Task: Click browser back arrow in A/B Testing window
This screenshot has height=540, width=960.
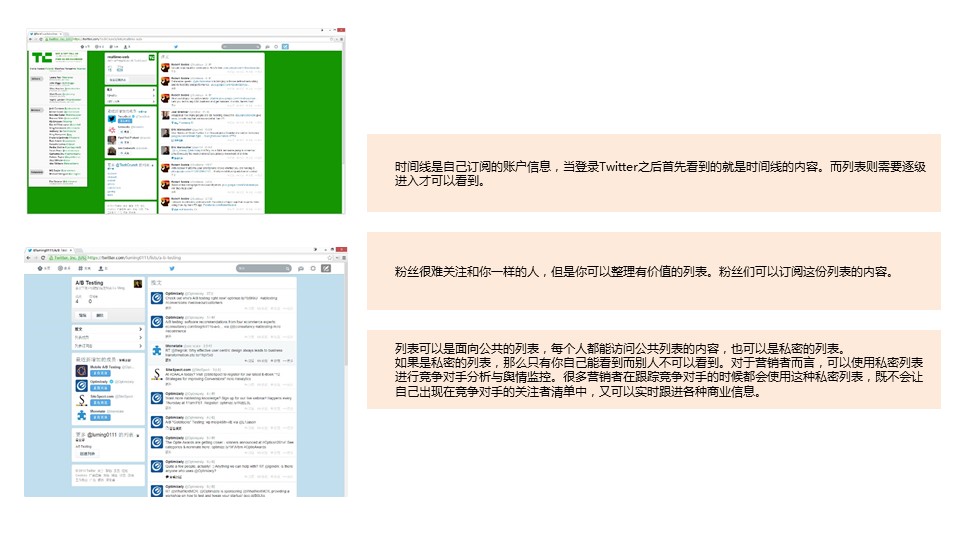Action: [x=28, y=258]
